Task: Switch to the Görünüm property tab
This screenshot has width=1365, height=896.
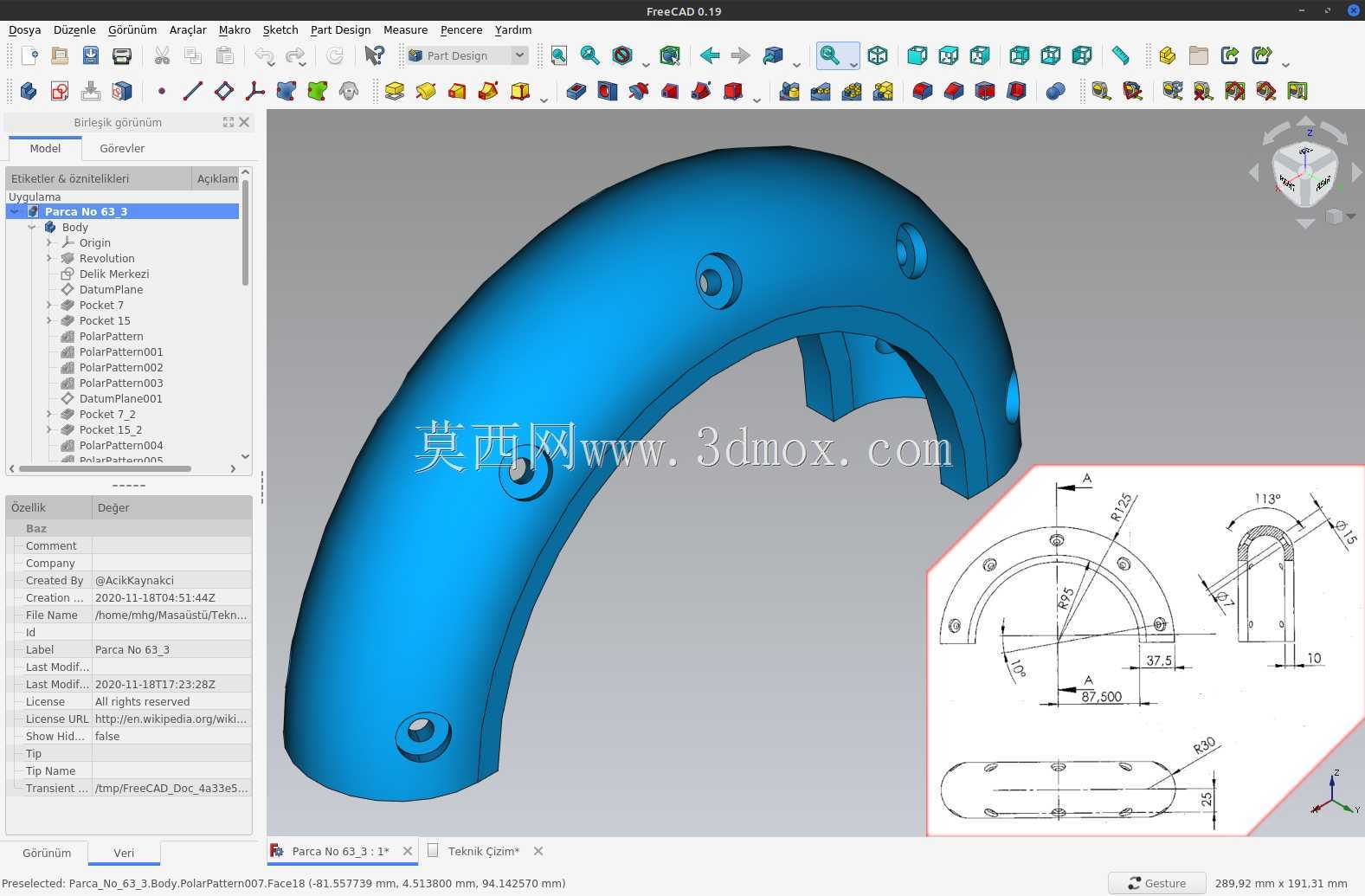Action: [47, 853]
